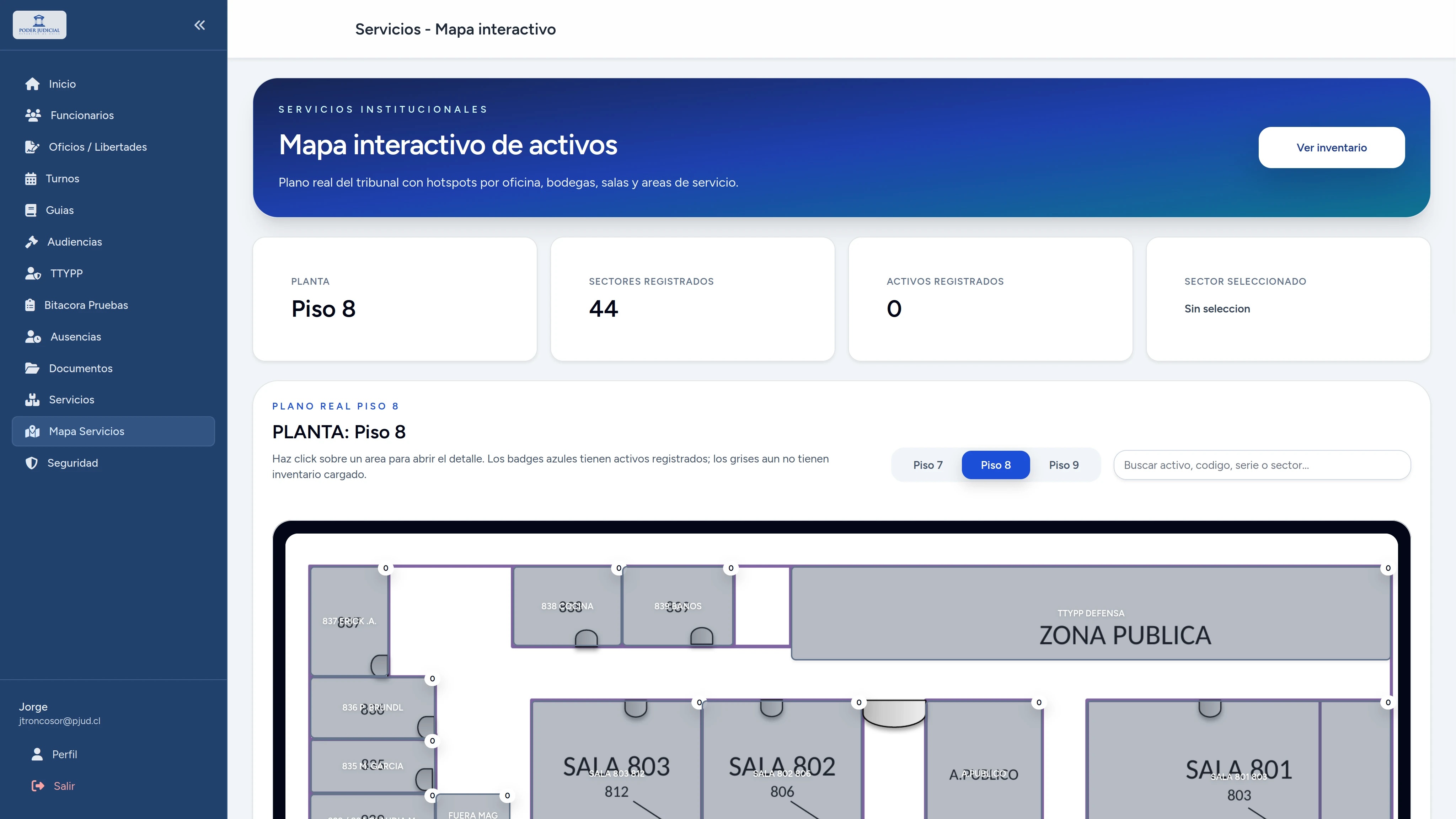Switch to the Piso 9 tab
This screenshot has height=819, width=1456.
(1064, 465)
